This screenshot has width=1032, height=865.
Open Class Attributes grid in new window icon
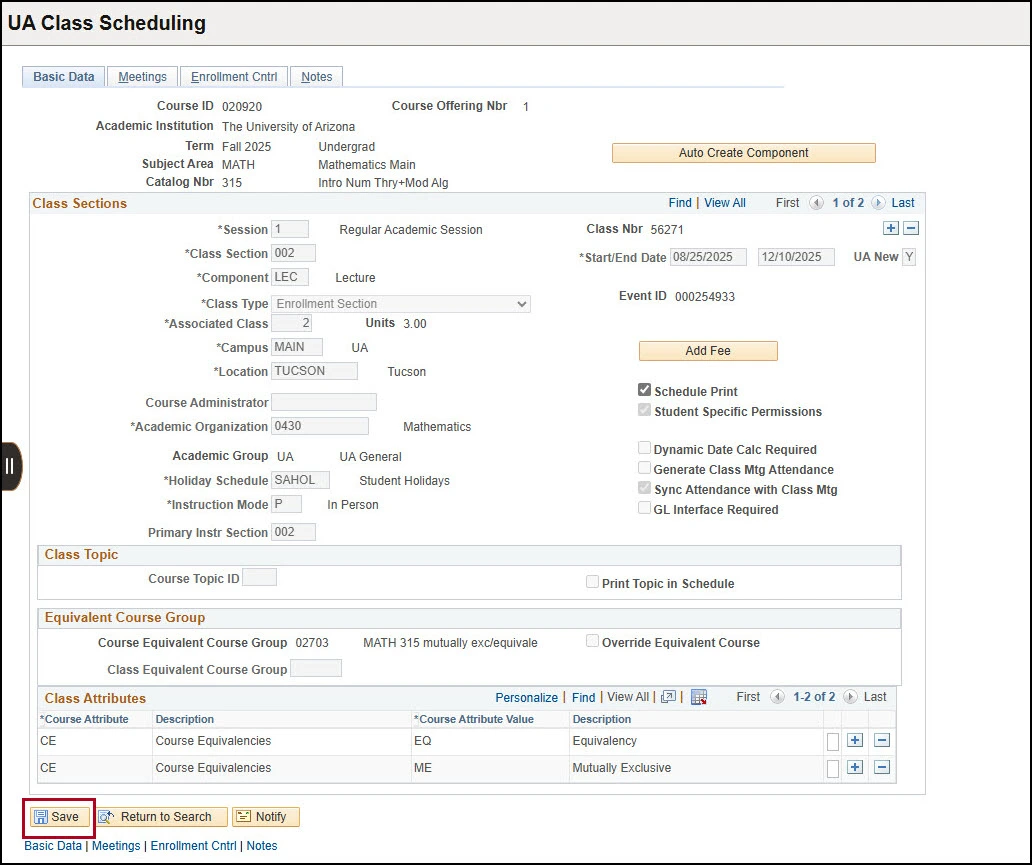[x=668, y=696]
